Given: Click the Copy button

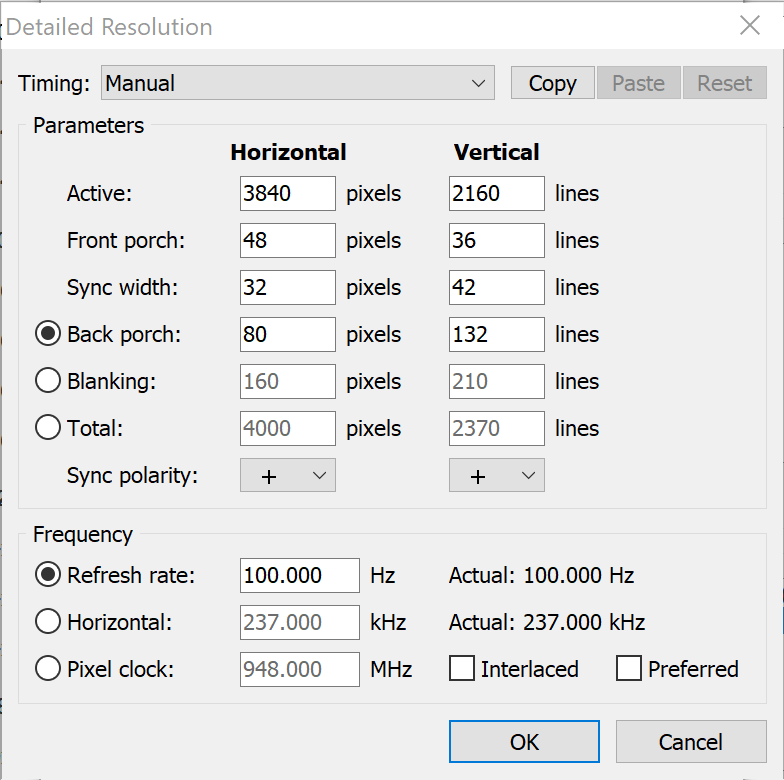Looking at the screenshot, I should [552, 83].
